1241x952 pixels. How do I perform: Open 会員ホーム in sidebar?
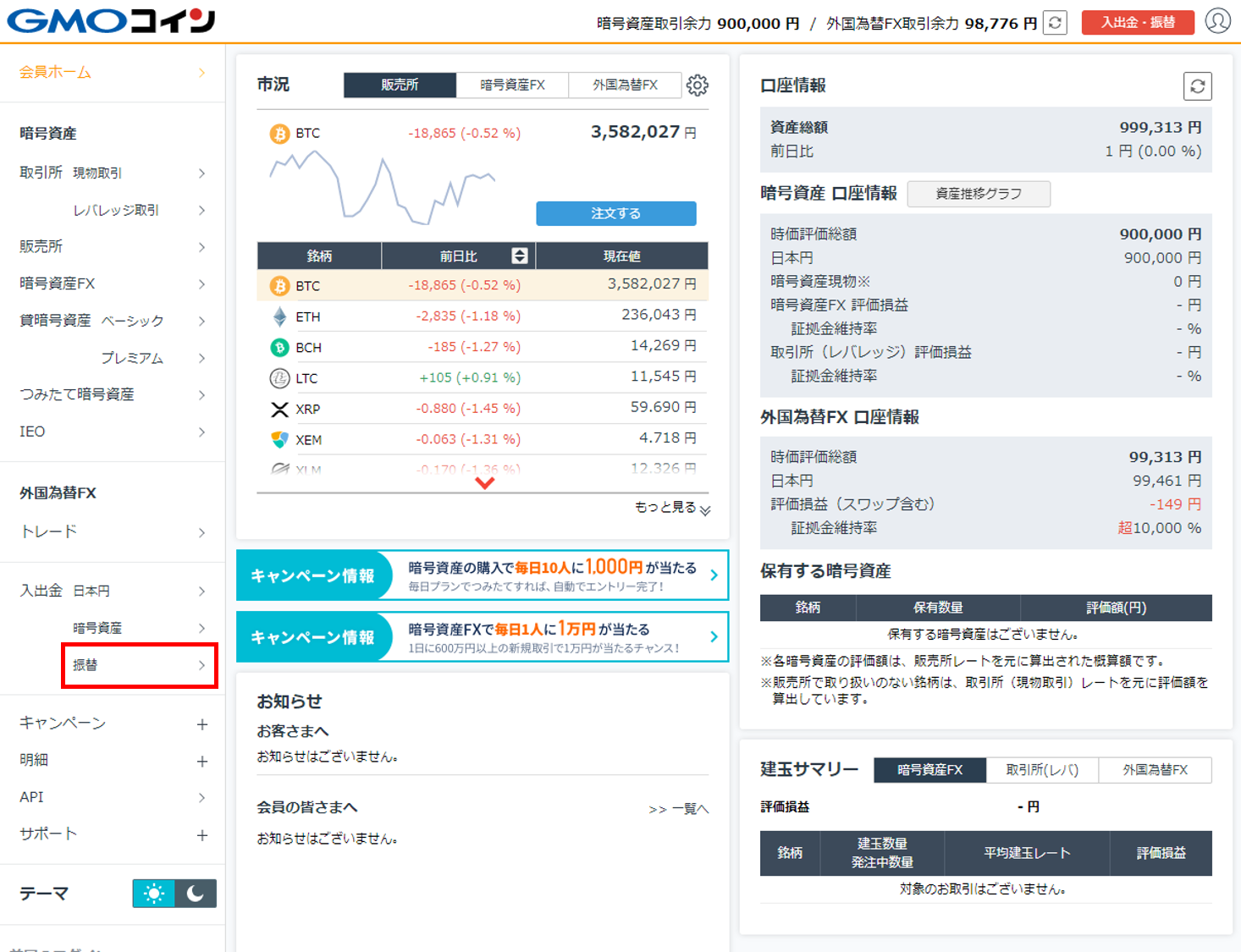[113, 72]
